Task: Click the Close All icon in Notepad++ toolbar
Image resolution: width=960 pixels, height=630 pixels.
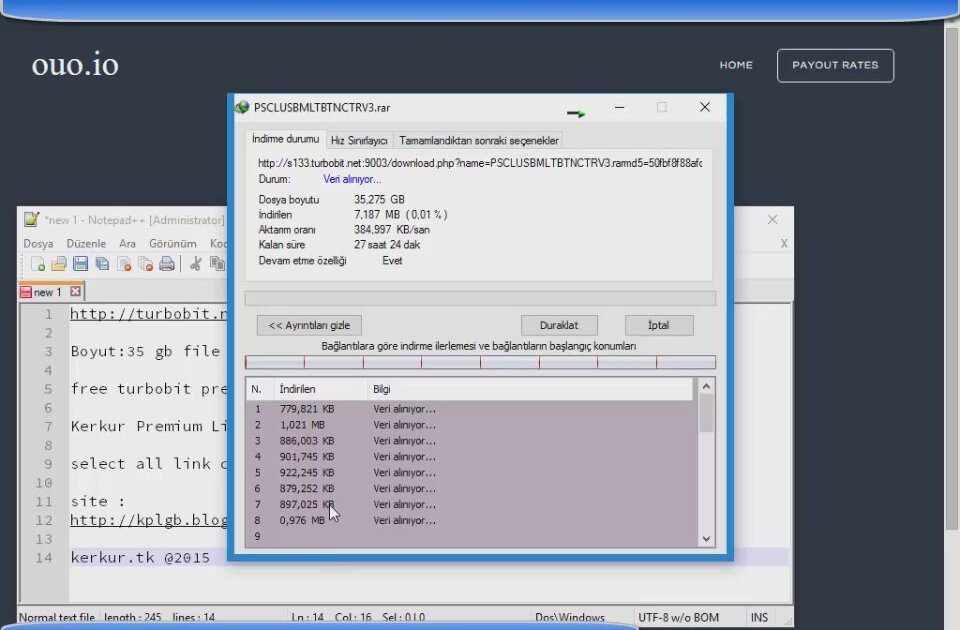Action: click(145, 264)
